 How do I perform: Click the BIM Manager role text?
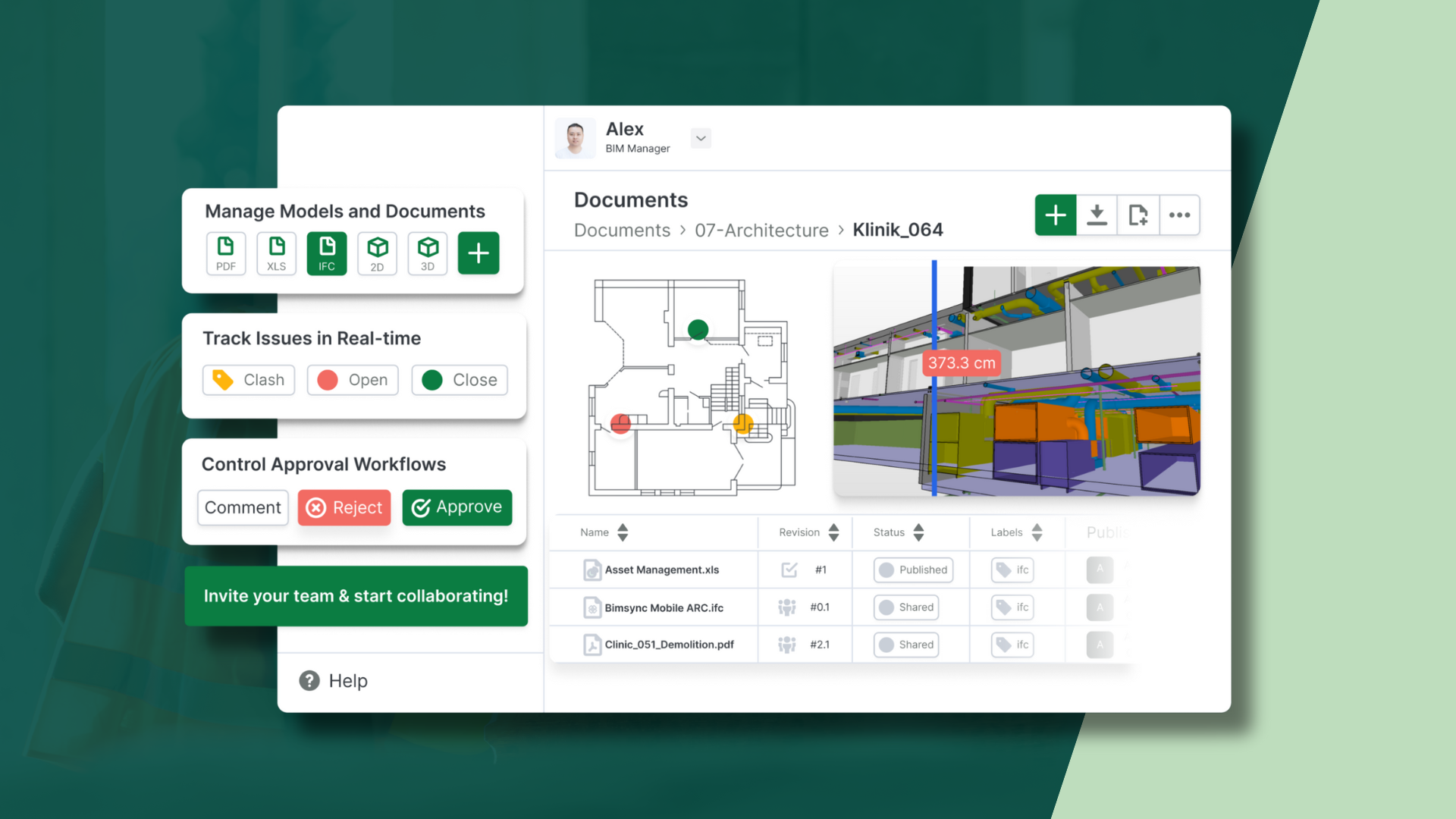[638, 149]
